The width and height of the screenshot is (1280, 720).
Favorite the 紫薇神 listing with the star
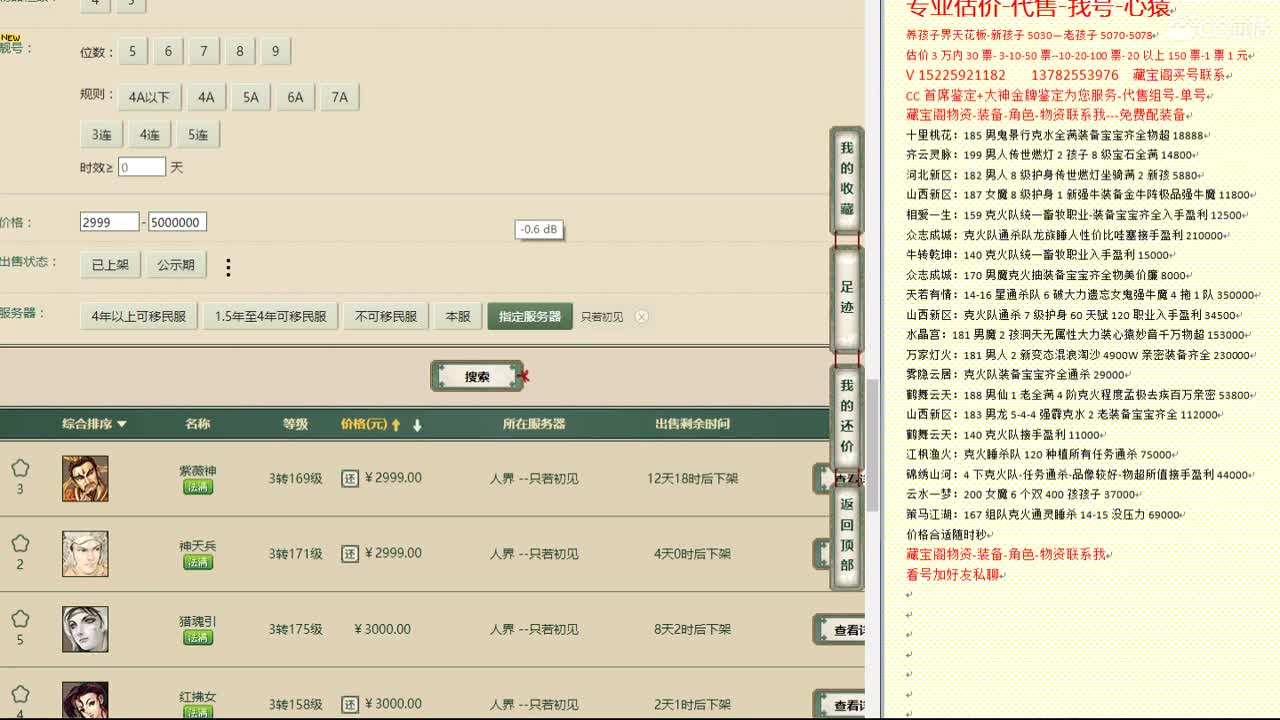(20, 468)
